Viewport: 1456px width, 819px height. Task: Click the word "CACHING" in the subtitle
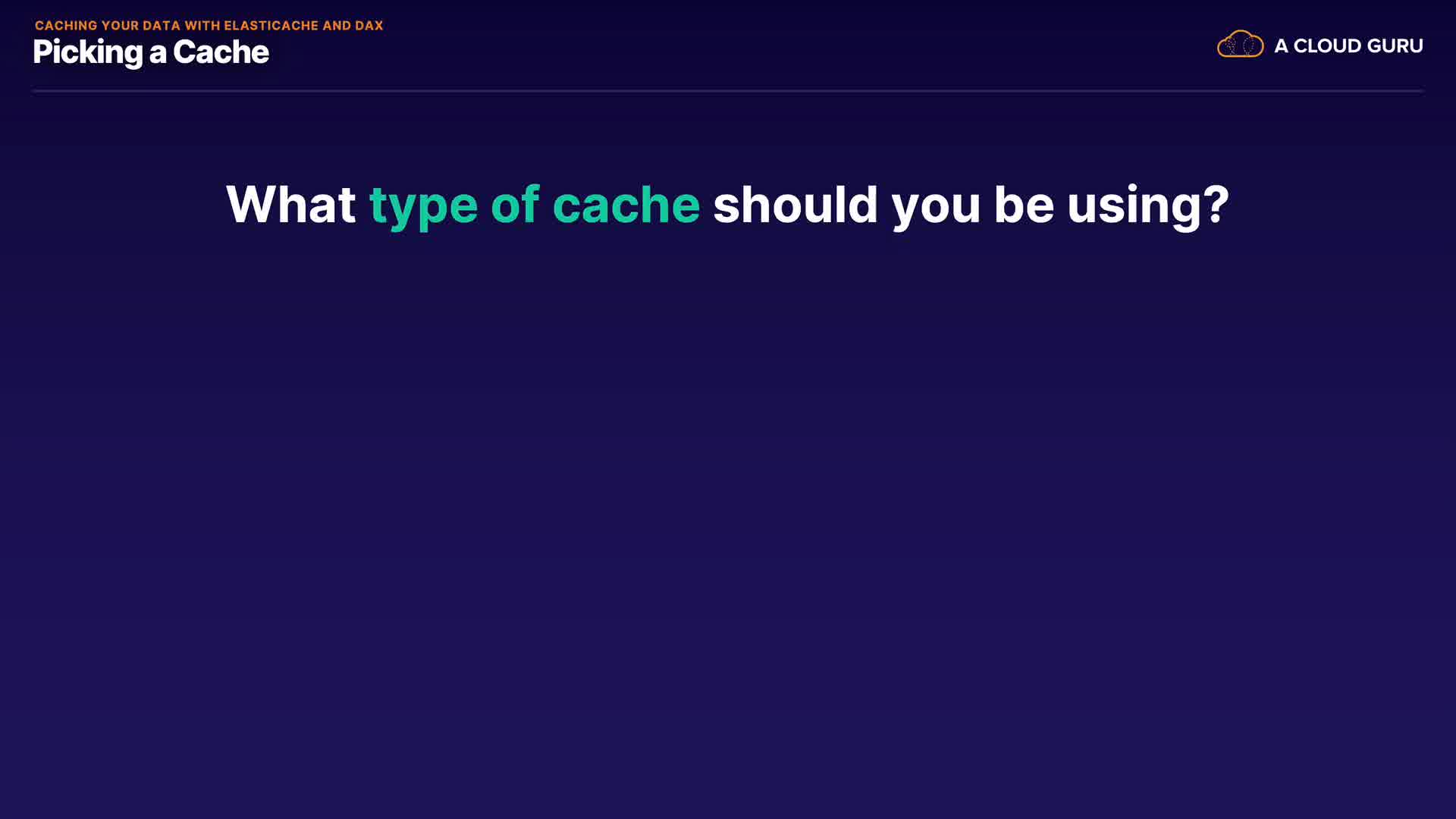coord(66,26)
